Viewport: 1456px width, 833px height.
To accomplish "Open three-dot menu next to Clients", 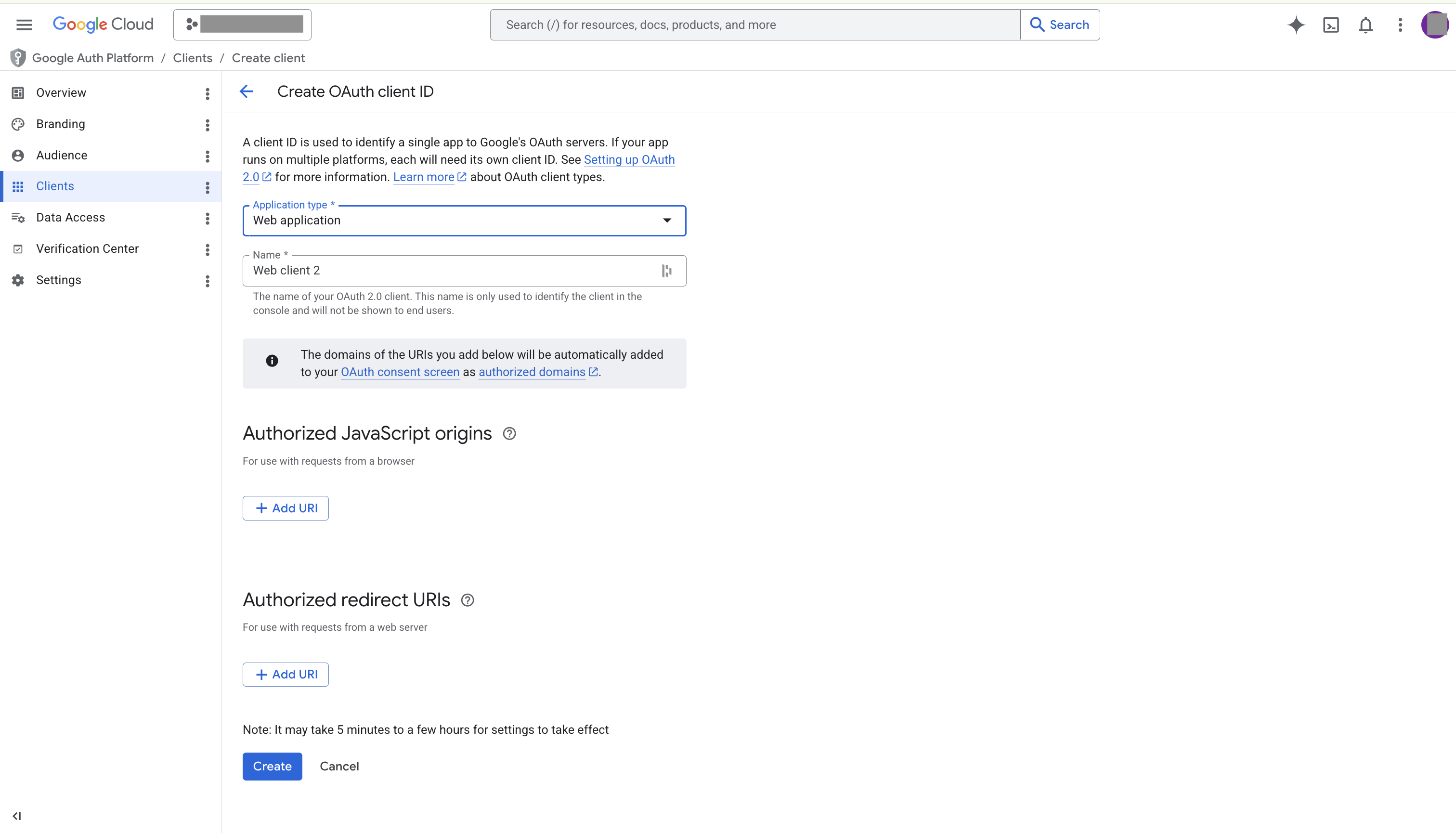I will 207,188.
